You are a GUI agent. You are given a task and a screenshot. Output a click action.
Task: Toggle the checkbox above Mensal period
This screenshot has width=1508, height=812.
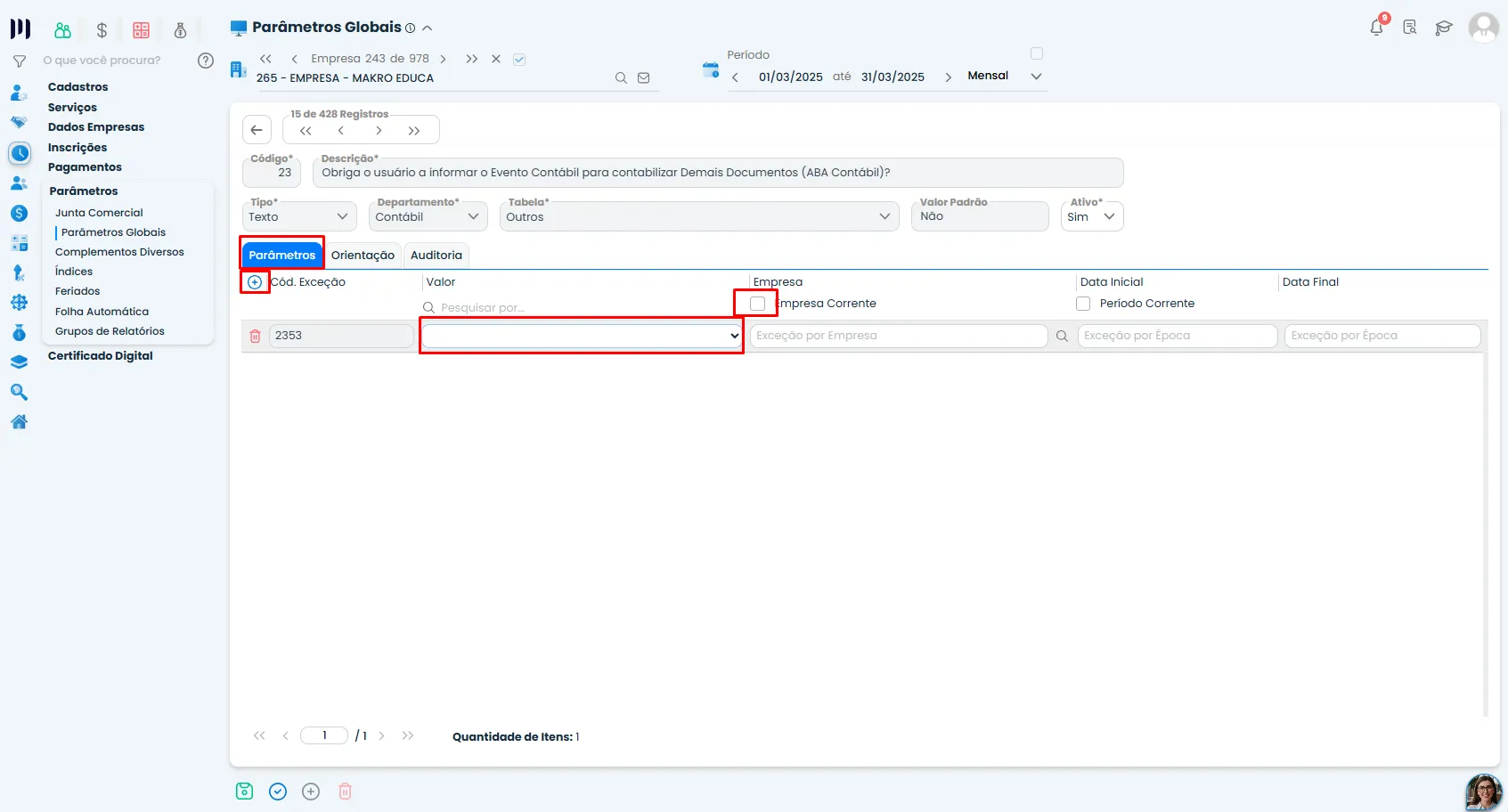pos(1037,53)
